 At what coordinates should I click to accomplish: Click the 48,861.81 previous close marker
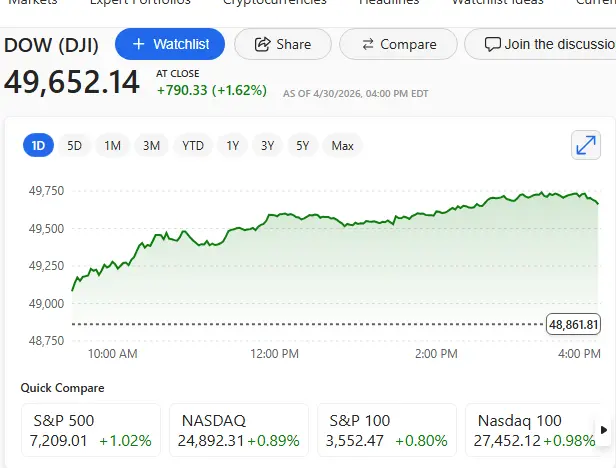tap(573, 324)
